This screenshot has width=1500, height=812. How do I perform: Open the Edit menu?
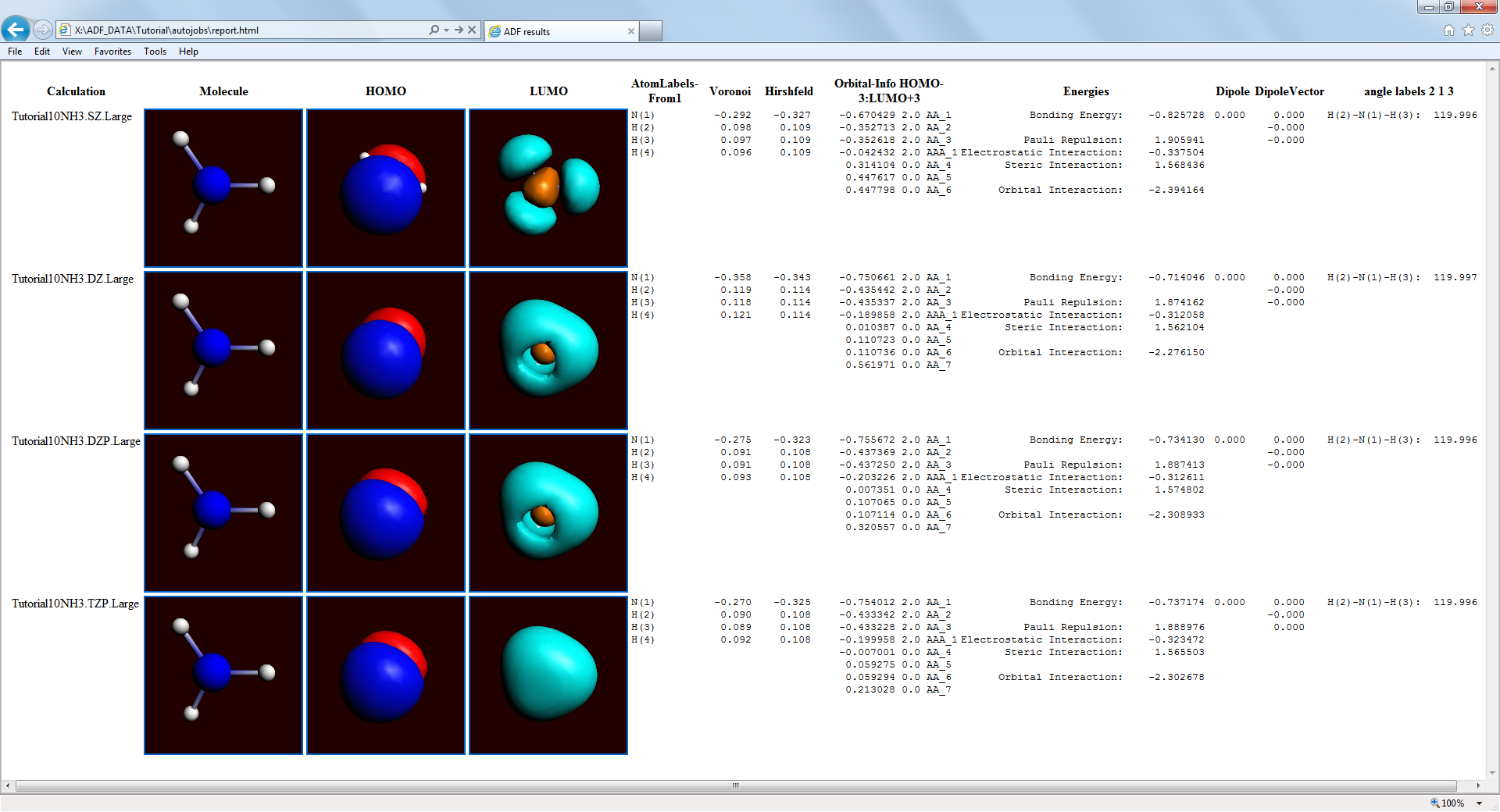tap(42, 52)
